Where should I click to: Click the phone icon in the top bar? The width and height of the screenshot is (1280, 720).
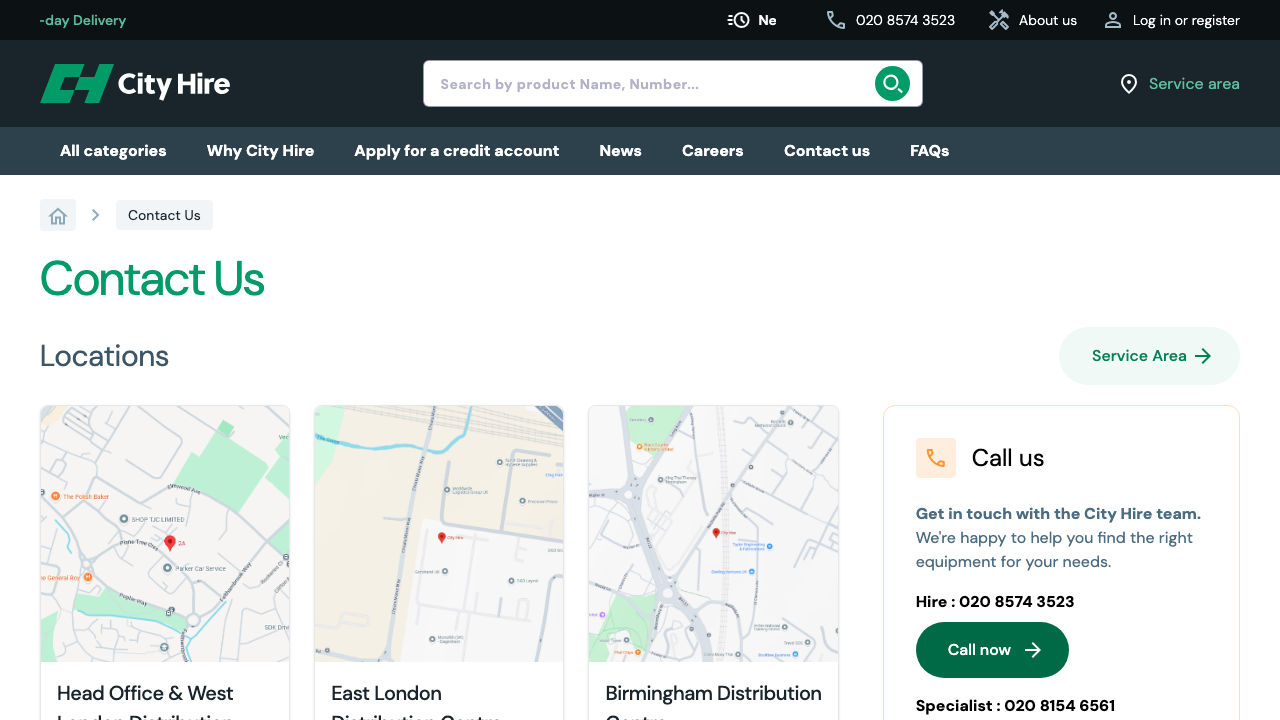(835, 20)
